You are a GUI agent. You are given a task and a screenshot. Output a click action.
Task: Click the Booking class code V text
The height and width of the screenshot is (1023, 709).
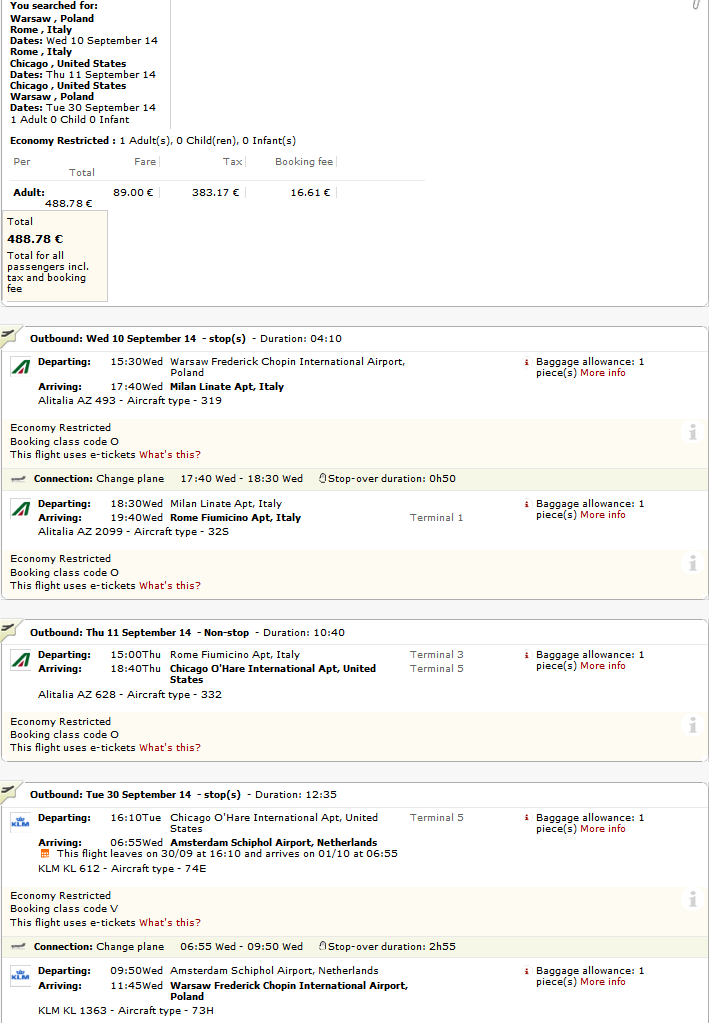[x=65, y=909]
